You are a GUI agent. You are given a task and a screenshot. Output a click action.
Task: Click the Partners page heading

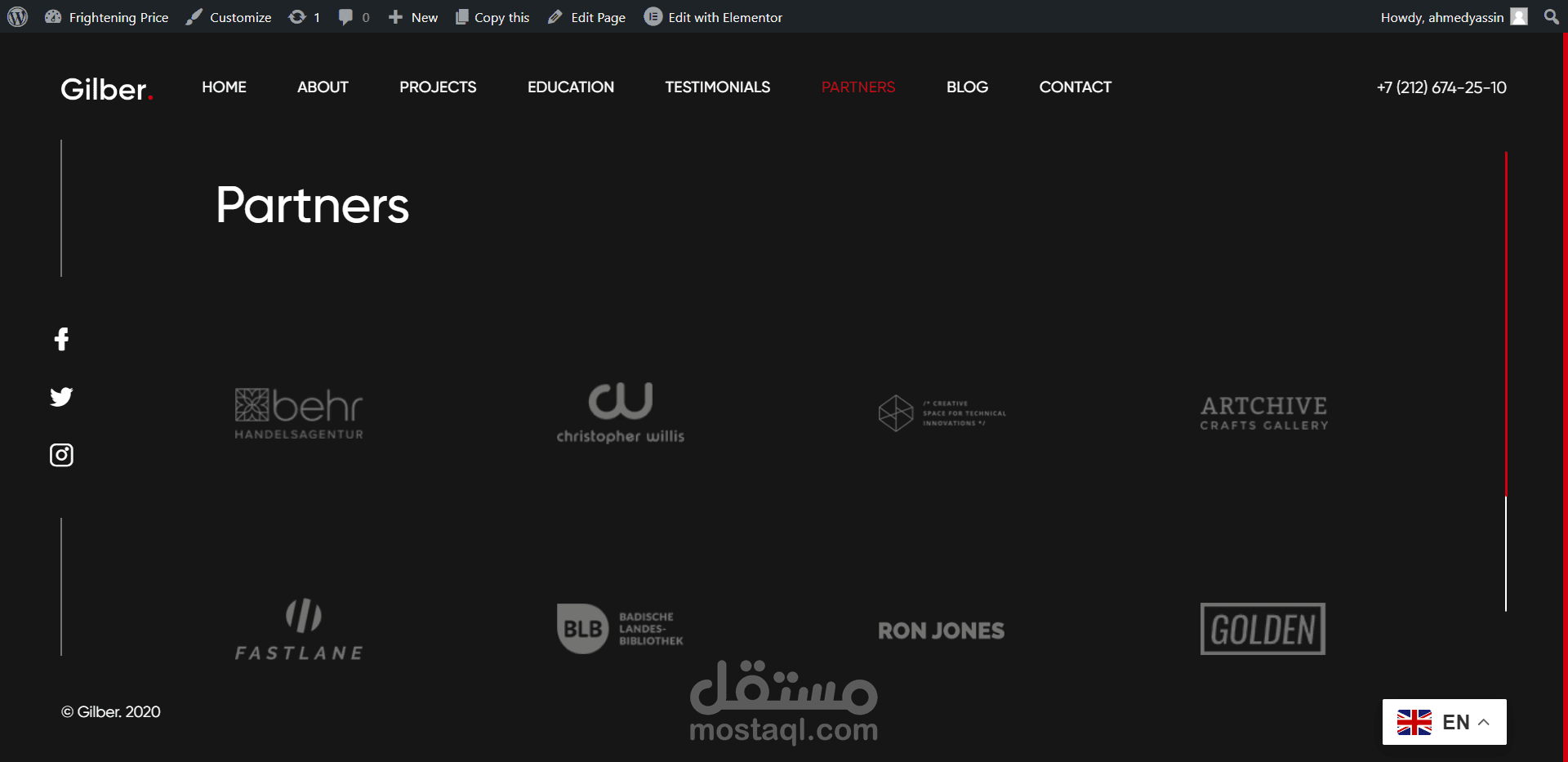point(313,205)
